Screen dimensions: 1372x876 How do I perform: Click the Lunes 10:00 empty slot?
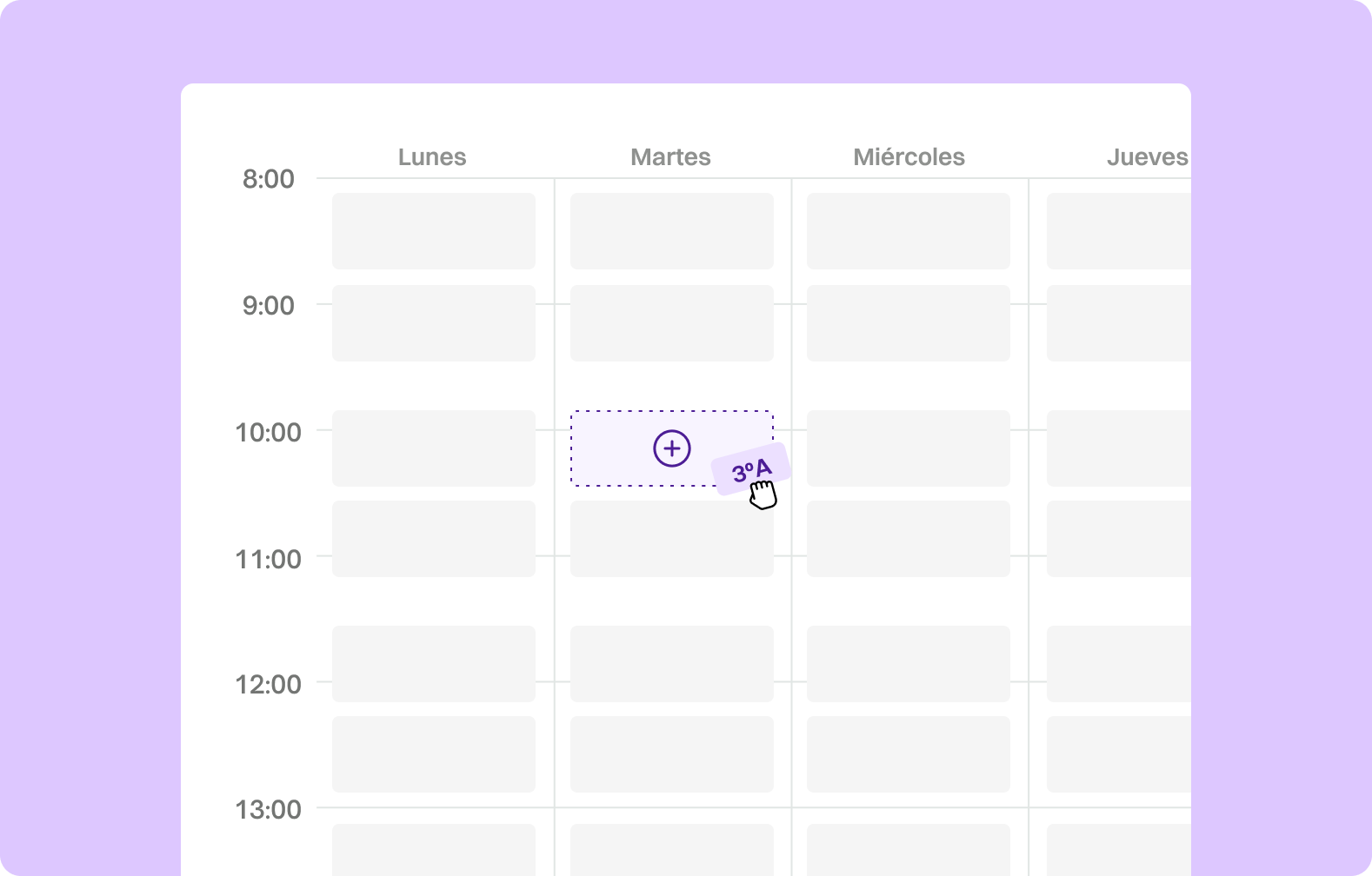434,448
